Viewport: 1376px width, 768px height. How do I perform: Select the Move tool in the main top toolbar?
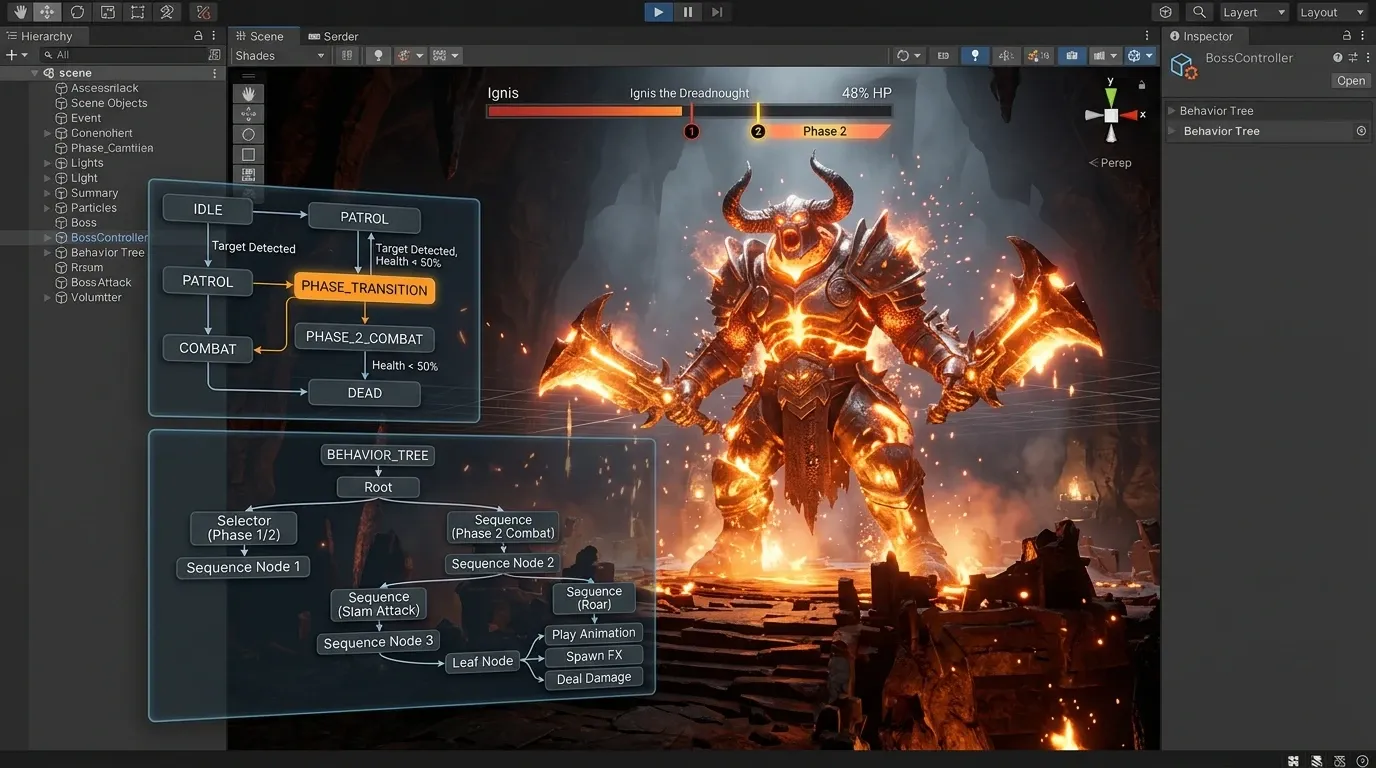[x=47, y=12]
